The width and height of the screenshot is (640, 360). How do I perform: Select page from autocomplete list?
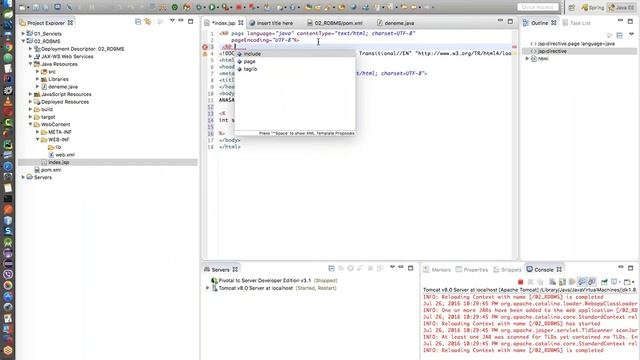pyautogui.click(x=295, y=61)
